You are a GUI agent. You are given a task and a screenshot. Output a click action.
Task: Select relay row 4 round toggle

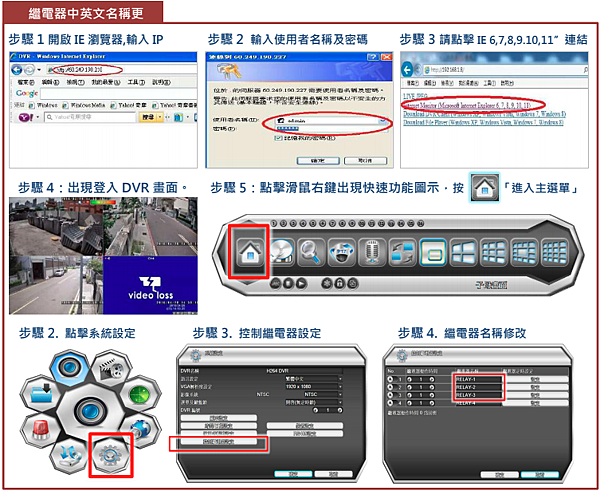pyautogui.click(x=390, y=403)
